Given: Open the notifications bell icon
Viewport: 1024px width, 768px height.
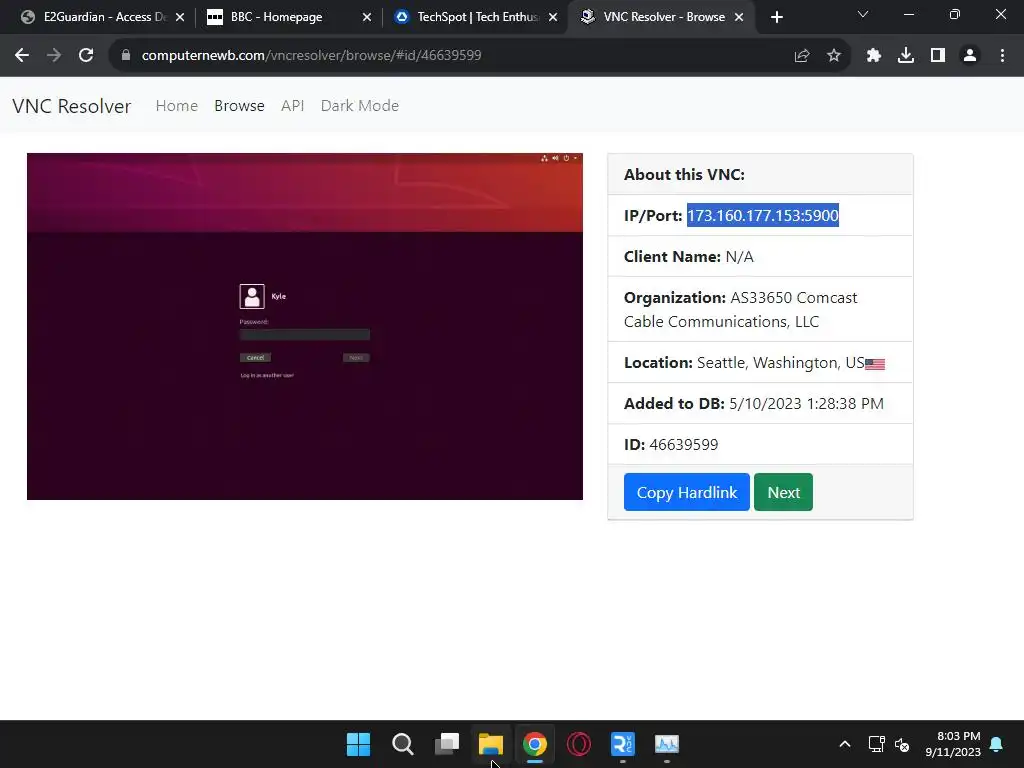Looking at the screenshot, I should click(997, 744).
